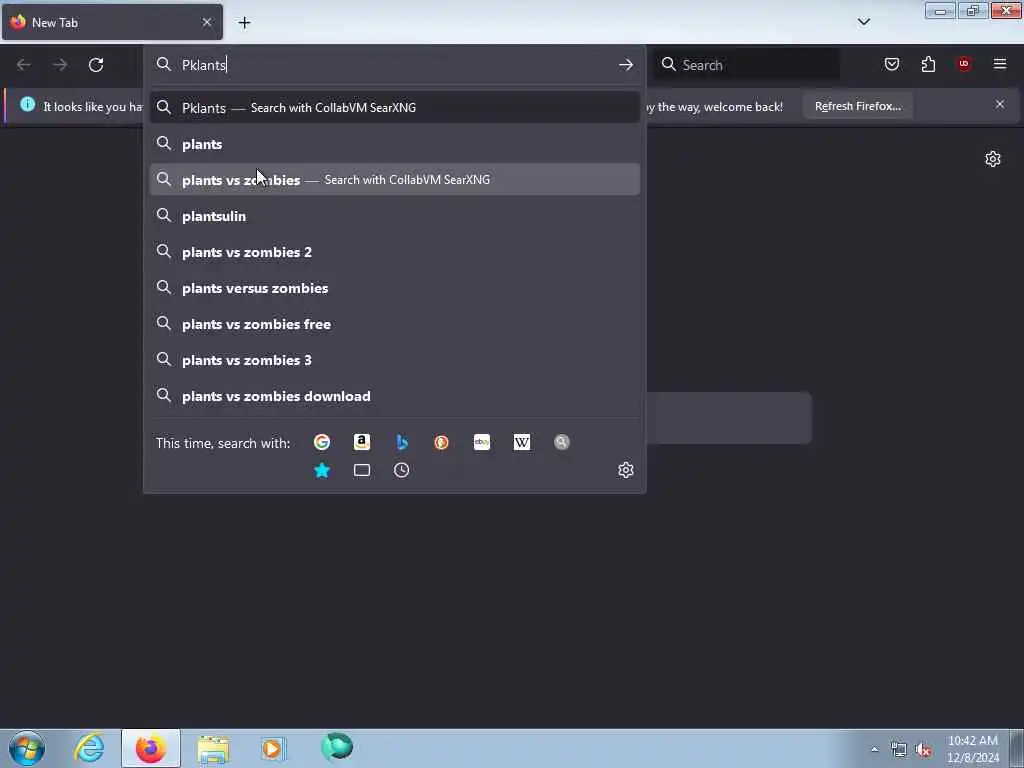Viewport: 1024px width, 768px height.
Task: Open the Firefox application menu
Action: click(1000, 64)
